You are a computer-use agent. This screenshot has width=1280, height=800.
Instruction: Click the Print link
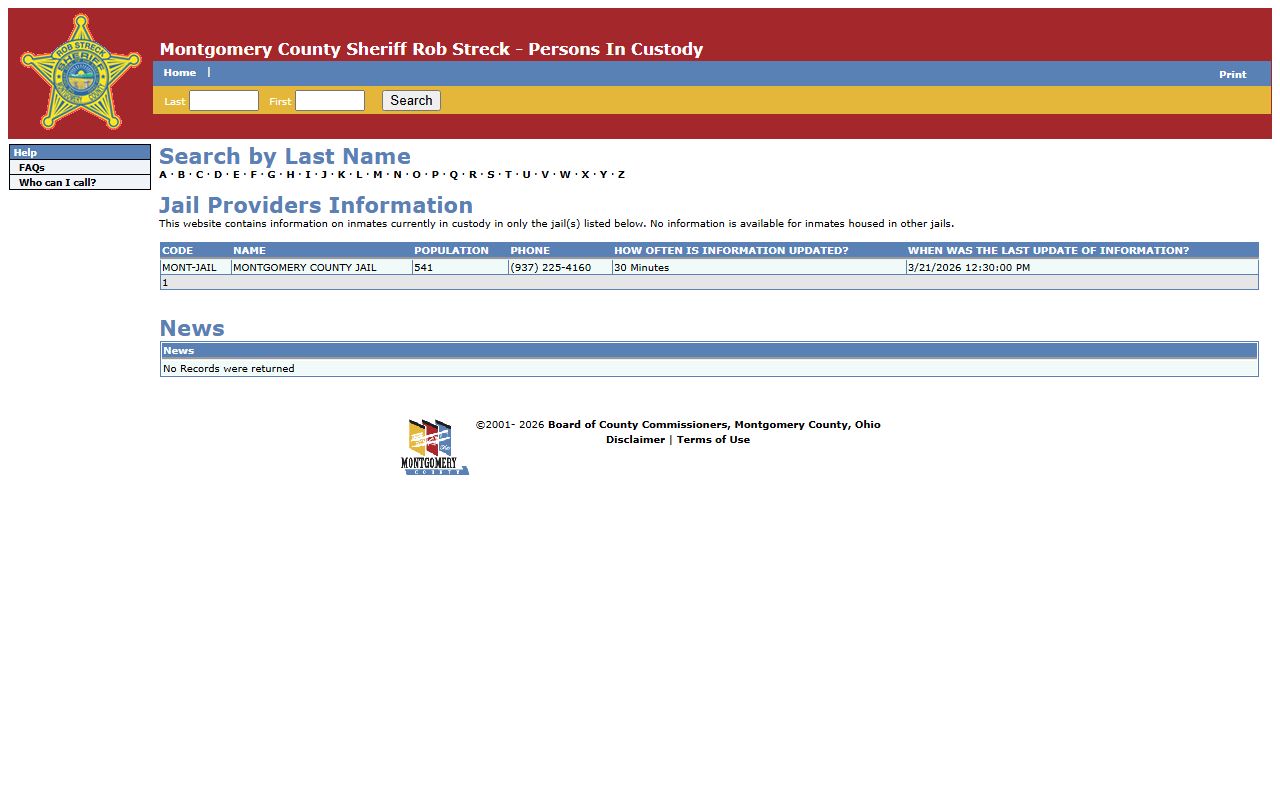1232,75
